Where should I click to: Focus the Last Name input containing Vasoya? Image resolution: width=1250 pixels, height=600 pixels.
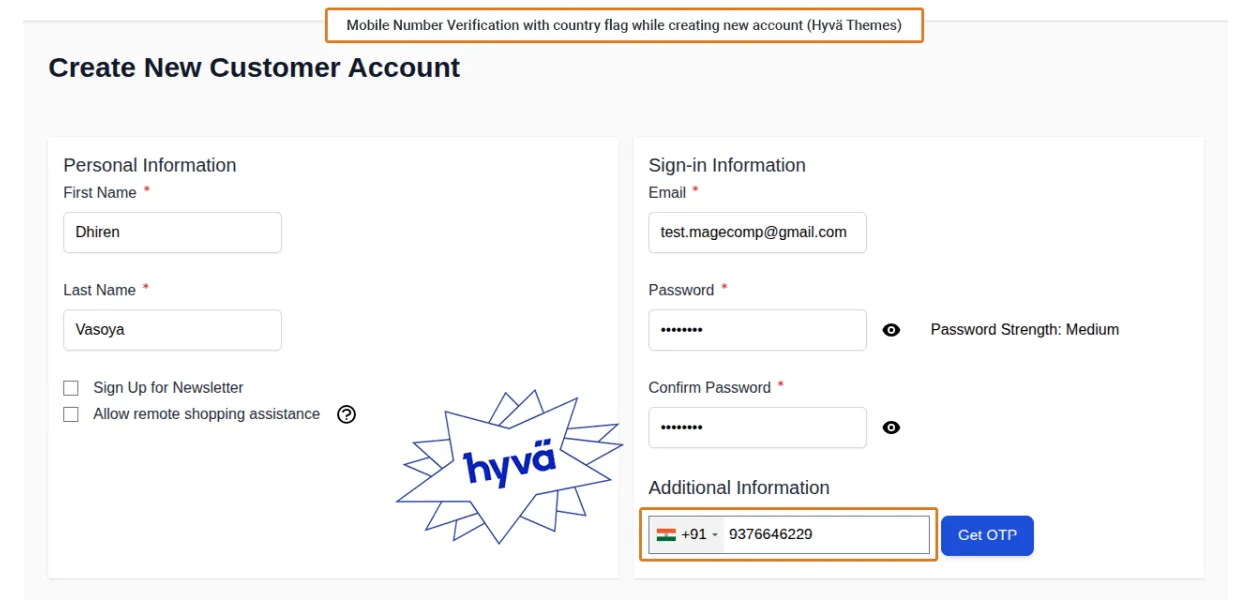coord(172,330)
